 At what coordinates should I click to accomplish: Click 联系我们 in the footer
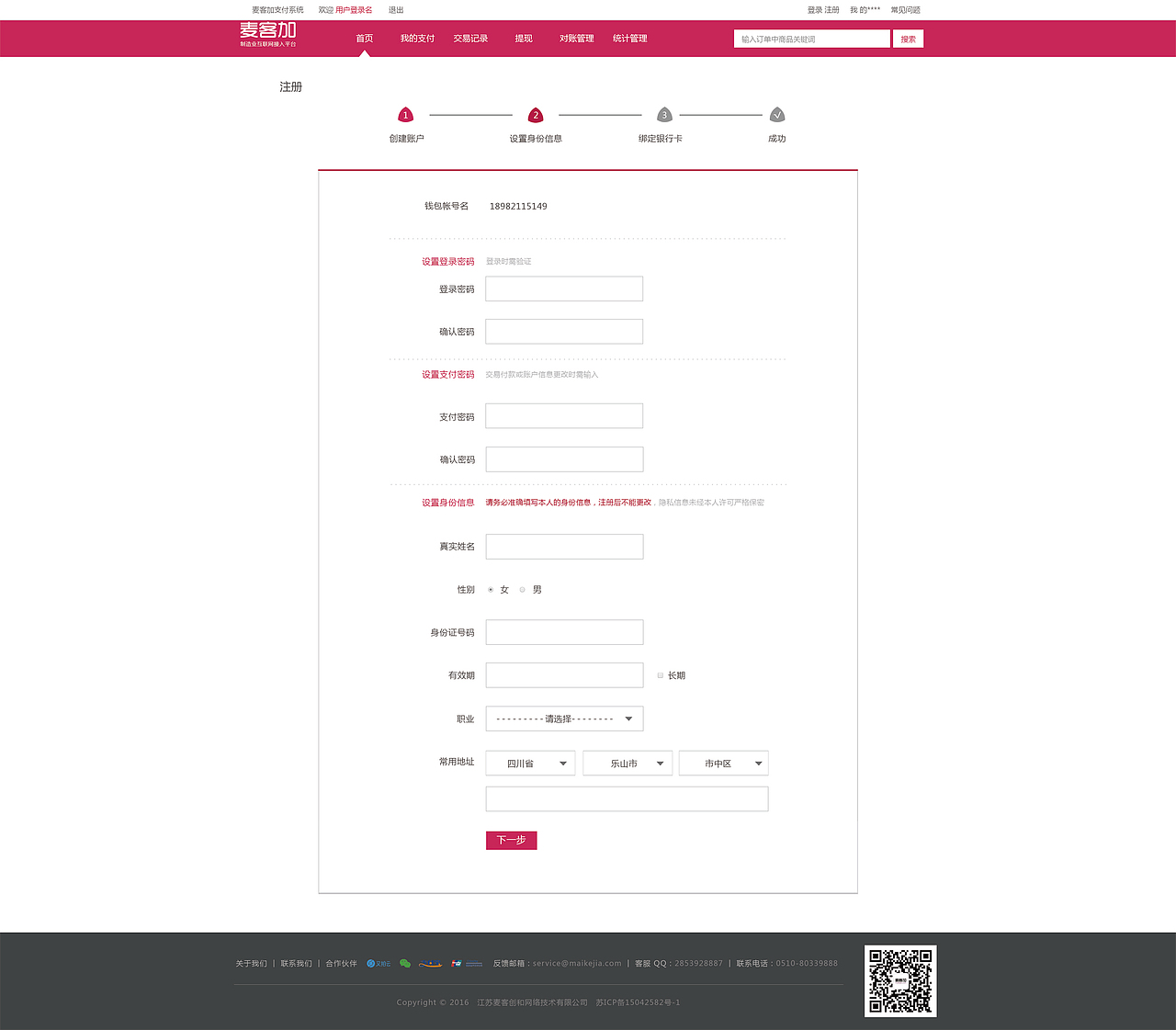pos(296,964)
